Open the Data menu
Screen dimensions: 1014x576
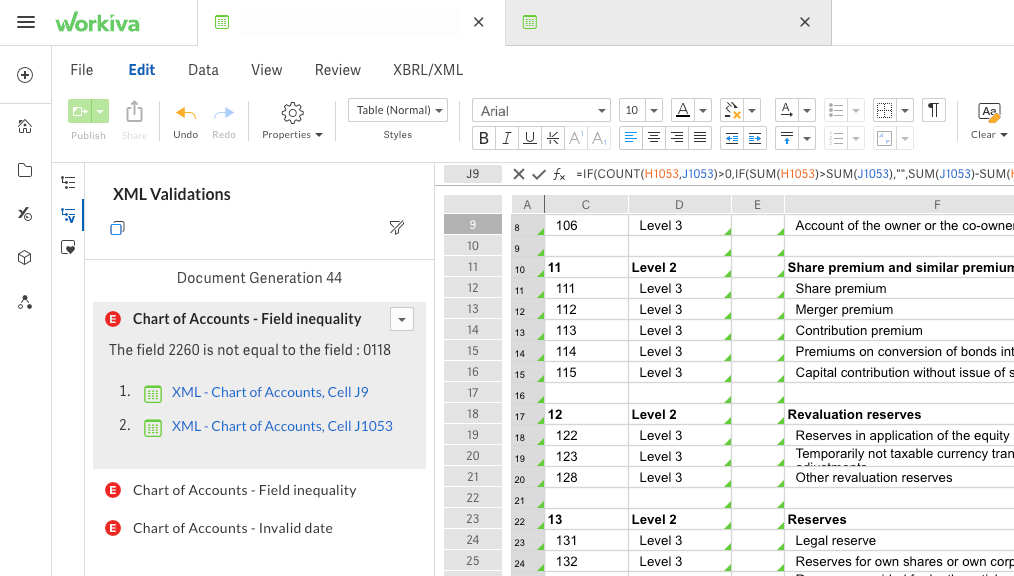pyautogui.click(x=203, y=70)
